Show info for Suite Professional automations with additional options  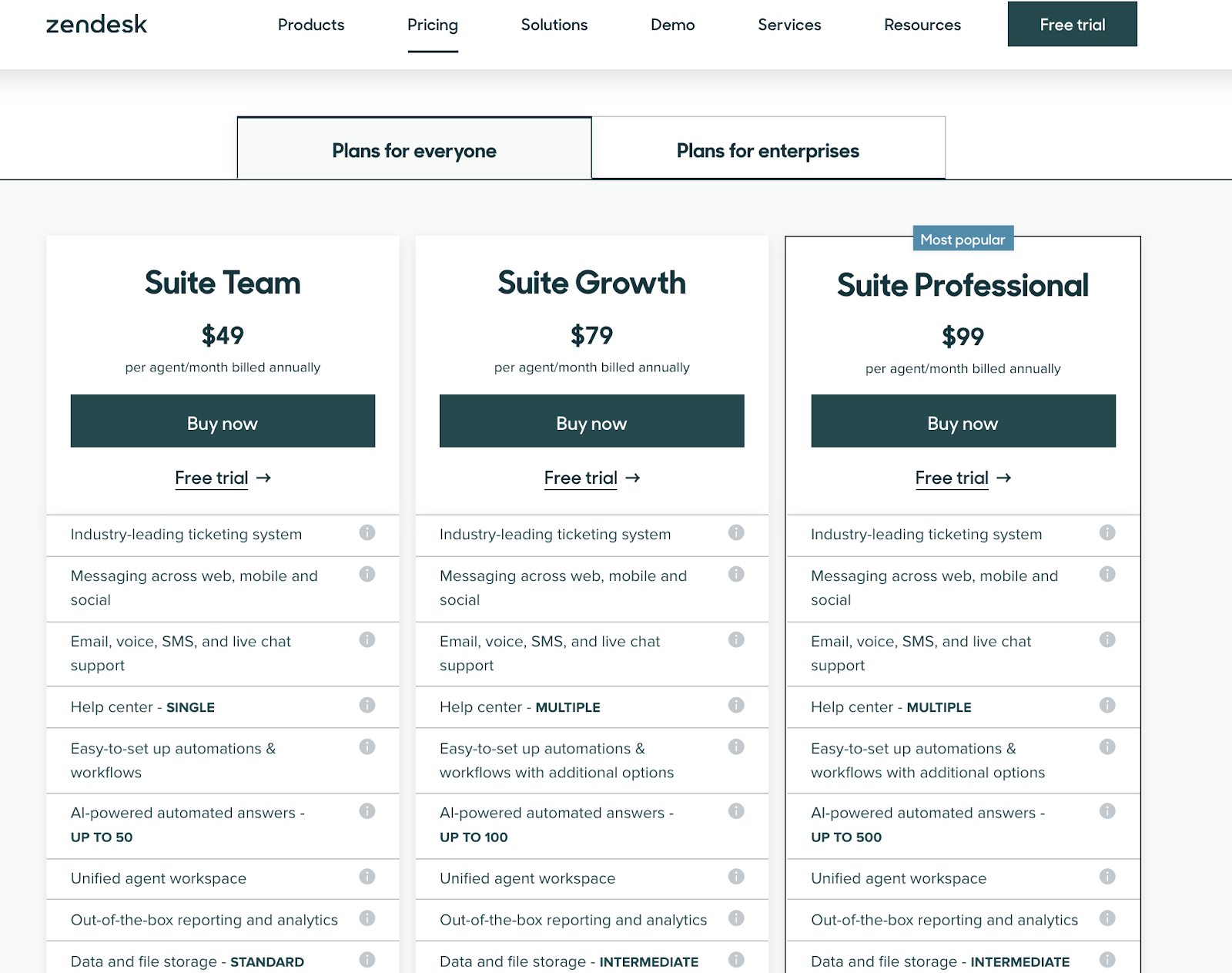click(x=1107, y=747)
